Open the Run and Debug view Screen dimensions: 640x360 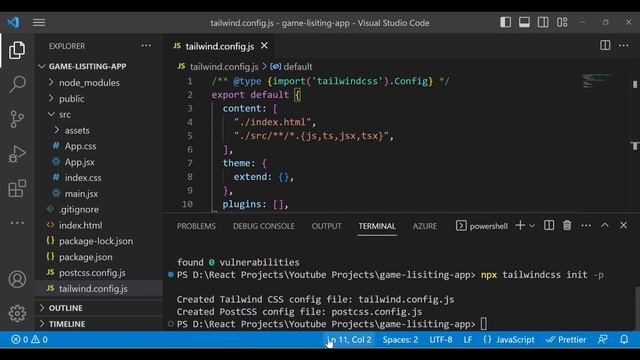pos(17,154)
